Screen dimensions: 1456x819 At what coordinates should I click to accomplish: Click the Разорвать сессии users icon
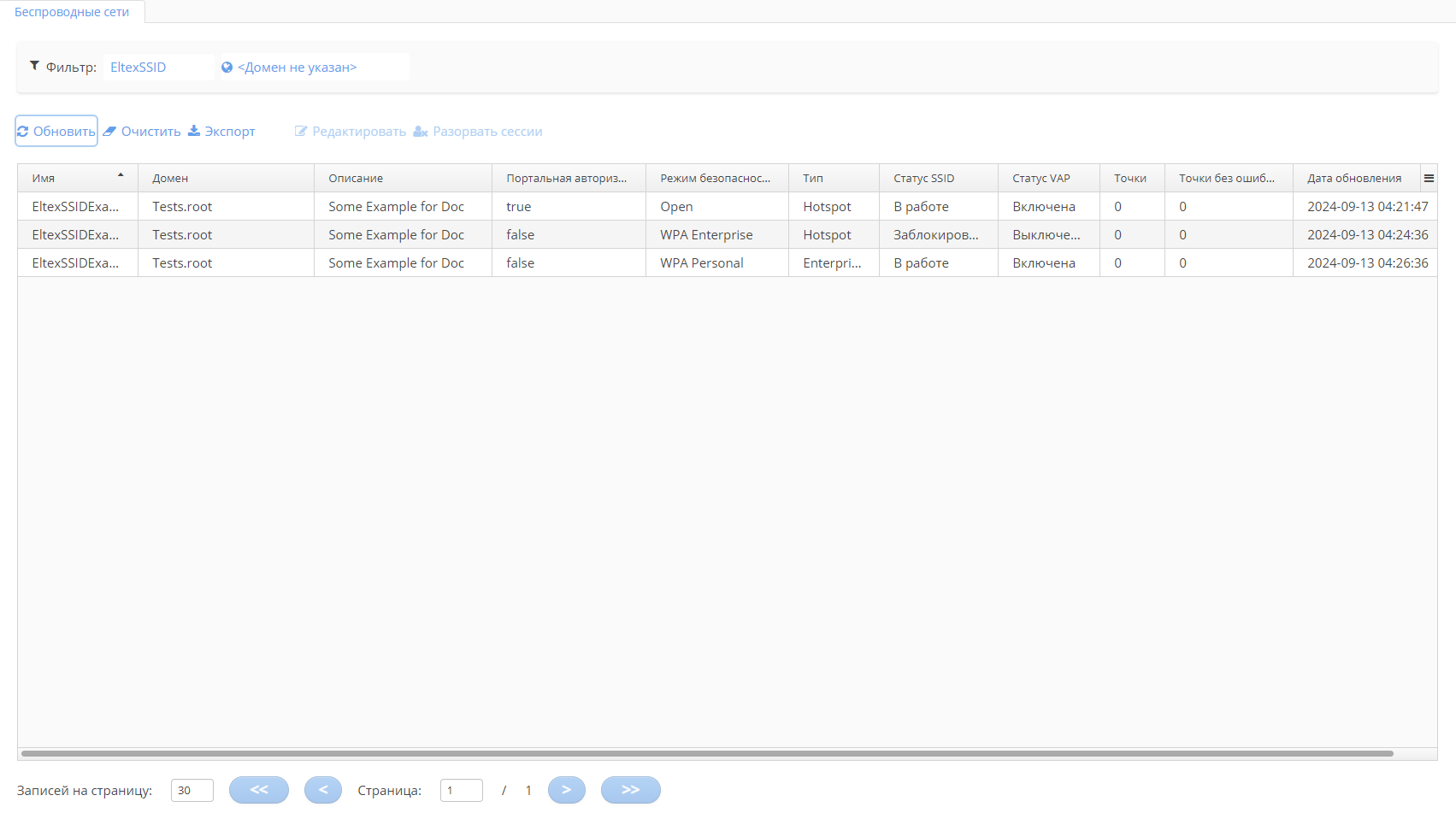[420, 131]
